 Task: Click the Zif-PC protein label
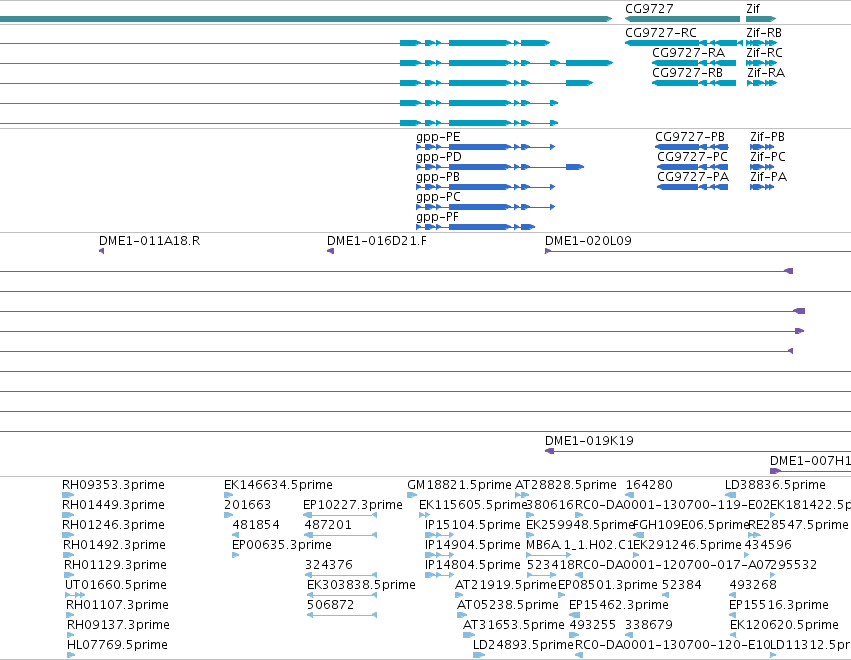coord(768,157)
